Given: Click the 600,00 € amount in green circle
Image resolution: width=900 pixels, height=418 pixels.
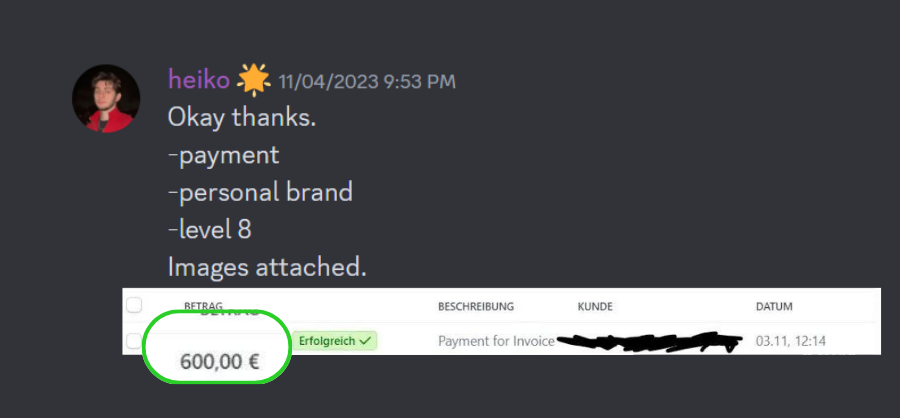Looking at the screenshot, I should click(x=220, y=362).
